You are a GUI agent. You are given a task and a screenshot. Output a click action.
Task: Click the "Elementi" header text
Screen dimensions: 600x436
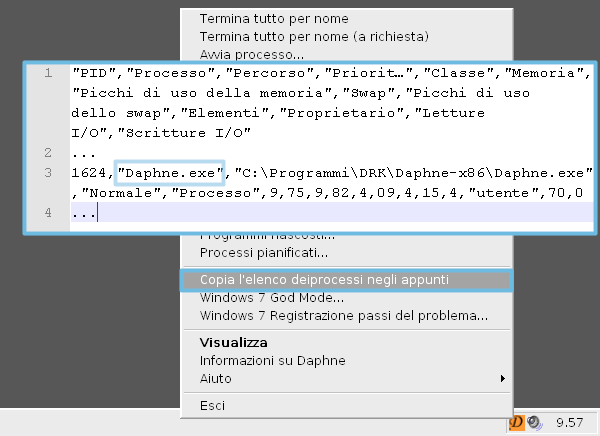pos(225,113)
